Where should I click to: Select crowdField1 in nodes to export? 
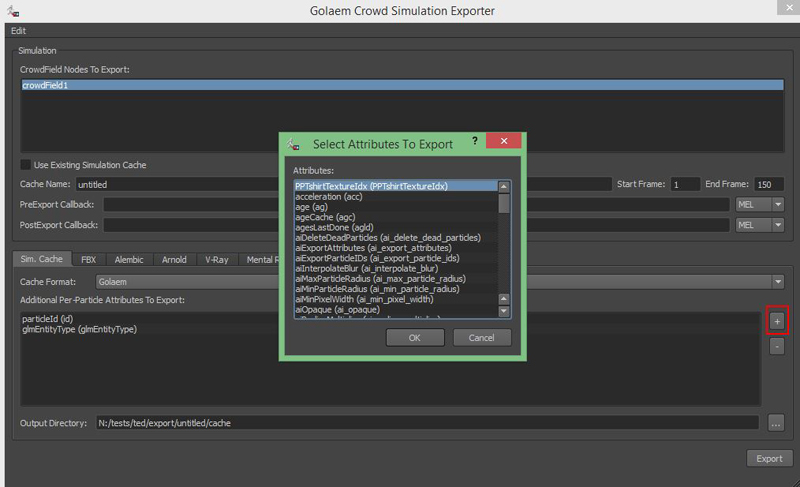402,85
